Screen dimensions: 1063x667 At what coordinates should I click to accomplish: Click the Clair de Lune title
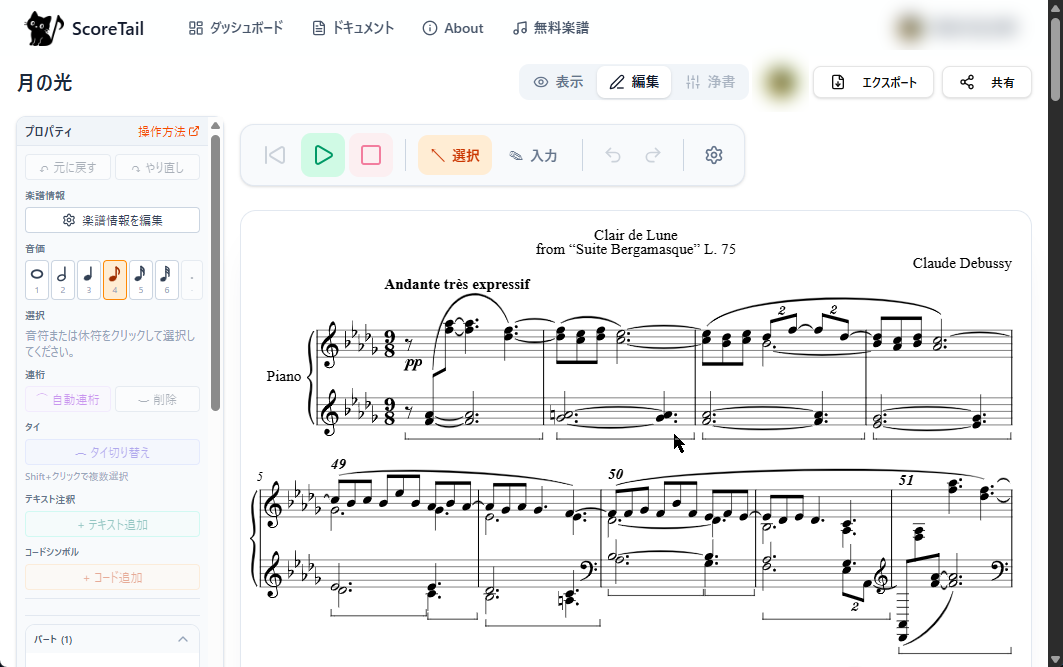[x=635, y=235]
